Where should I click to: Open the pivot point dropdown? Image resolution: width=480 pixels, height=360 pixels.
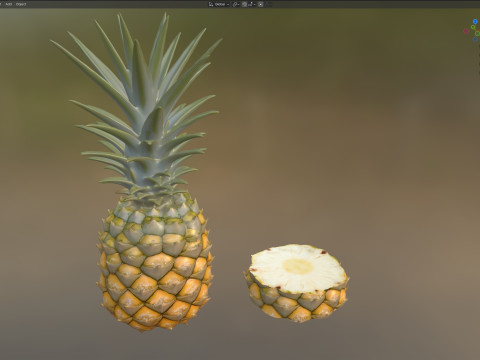(236, 4)
